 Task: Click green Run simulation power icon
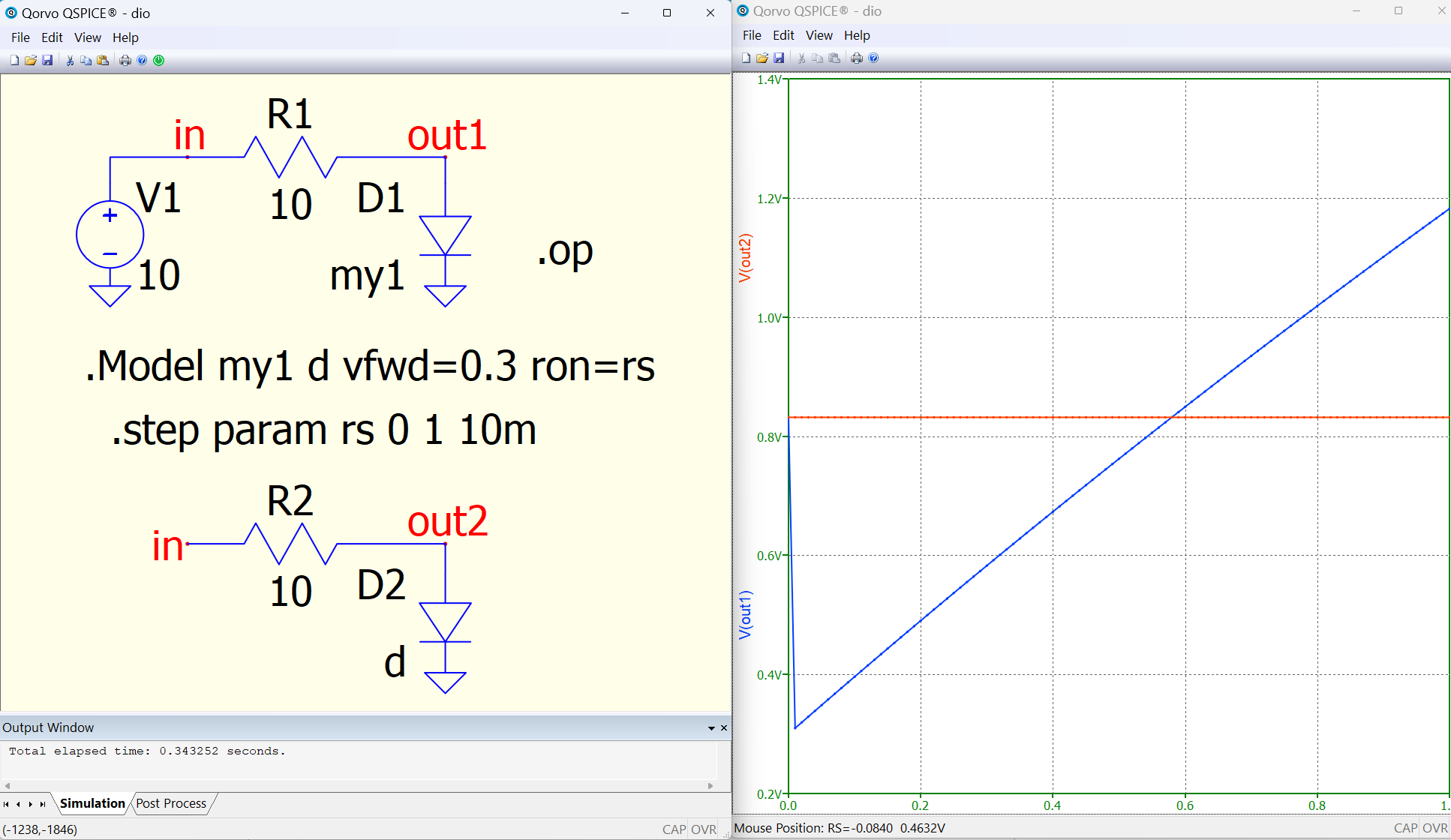tap(159, 60)
